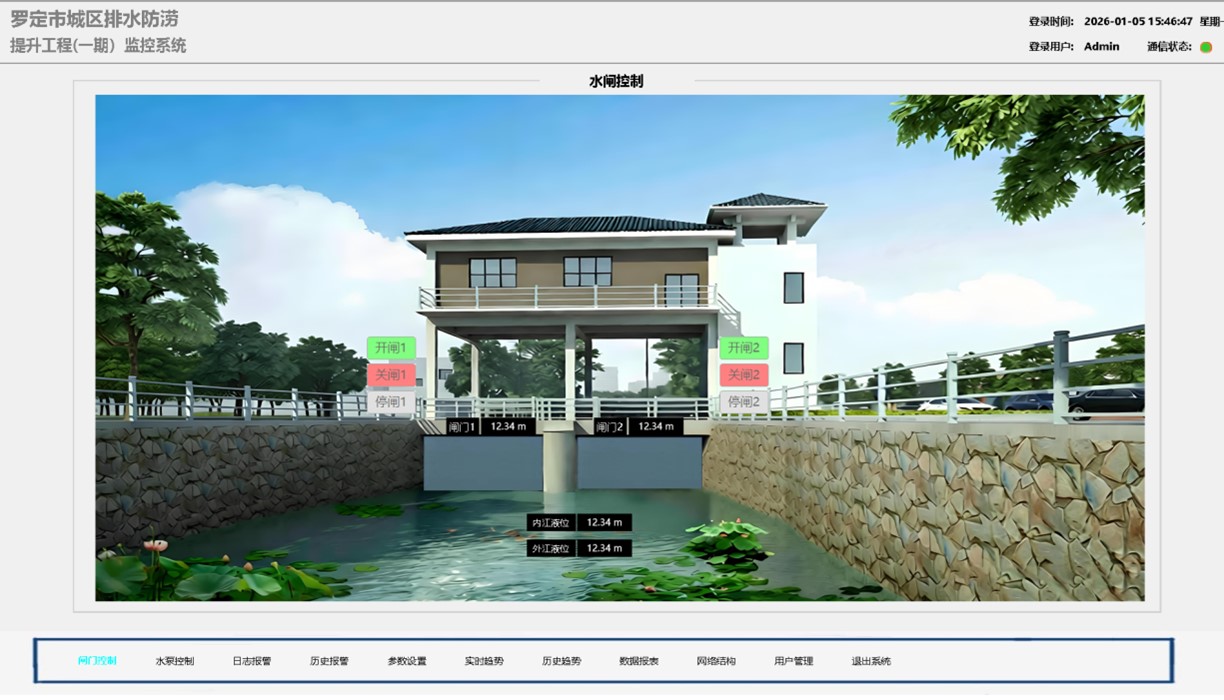Image resolution: width=1224 pixels, height=700 pixels.
Task: Open the 闸门控制 gate control page
Action: [x=97, y=661]
